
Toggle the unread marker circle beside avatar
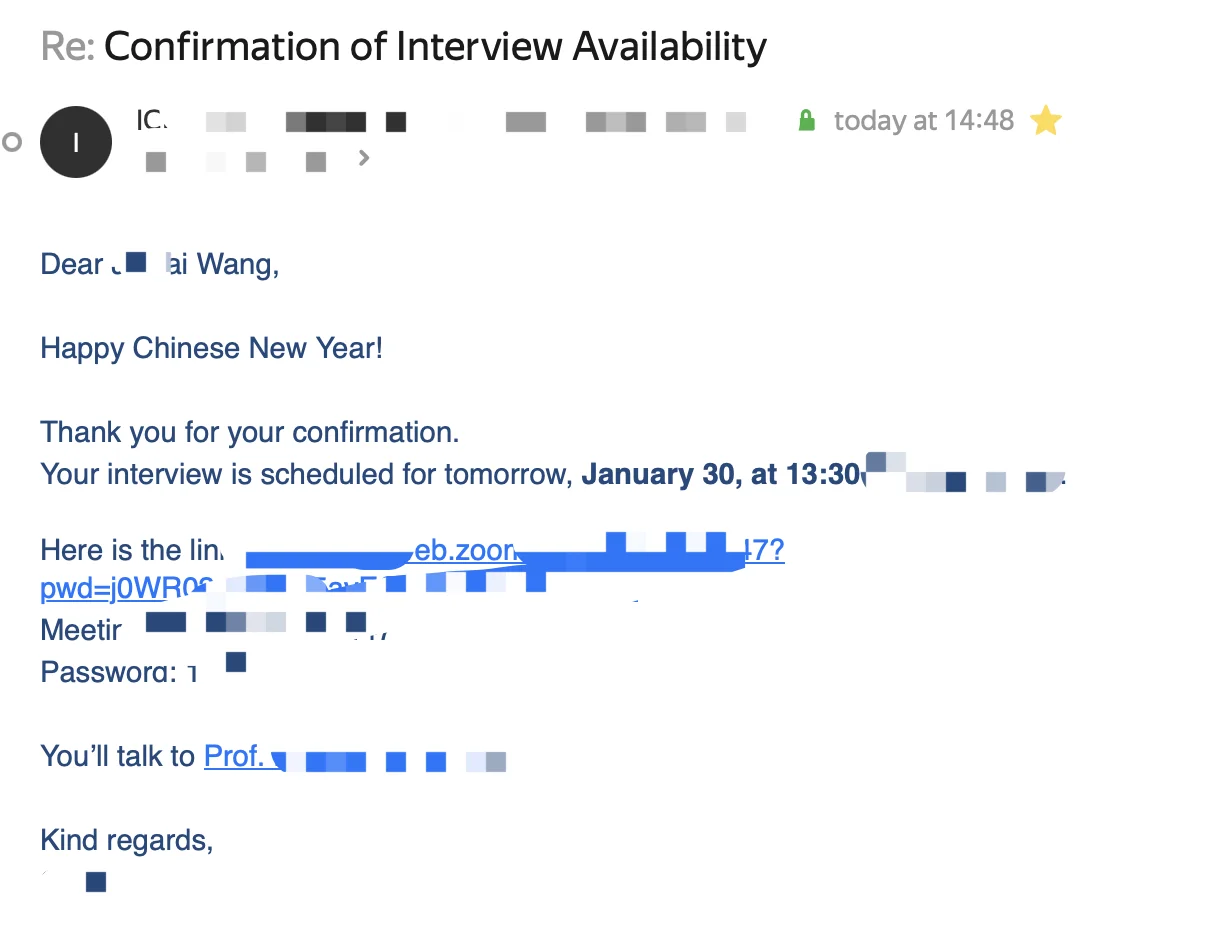coord(12,142)
